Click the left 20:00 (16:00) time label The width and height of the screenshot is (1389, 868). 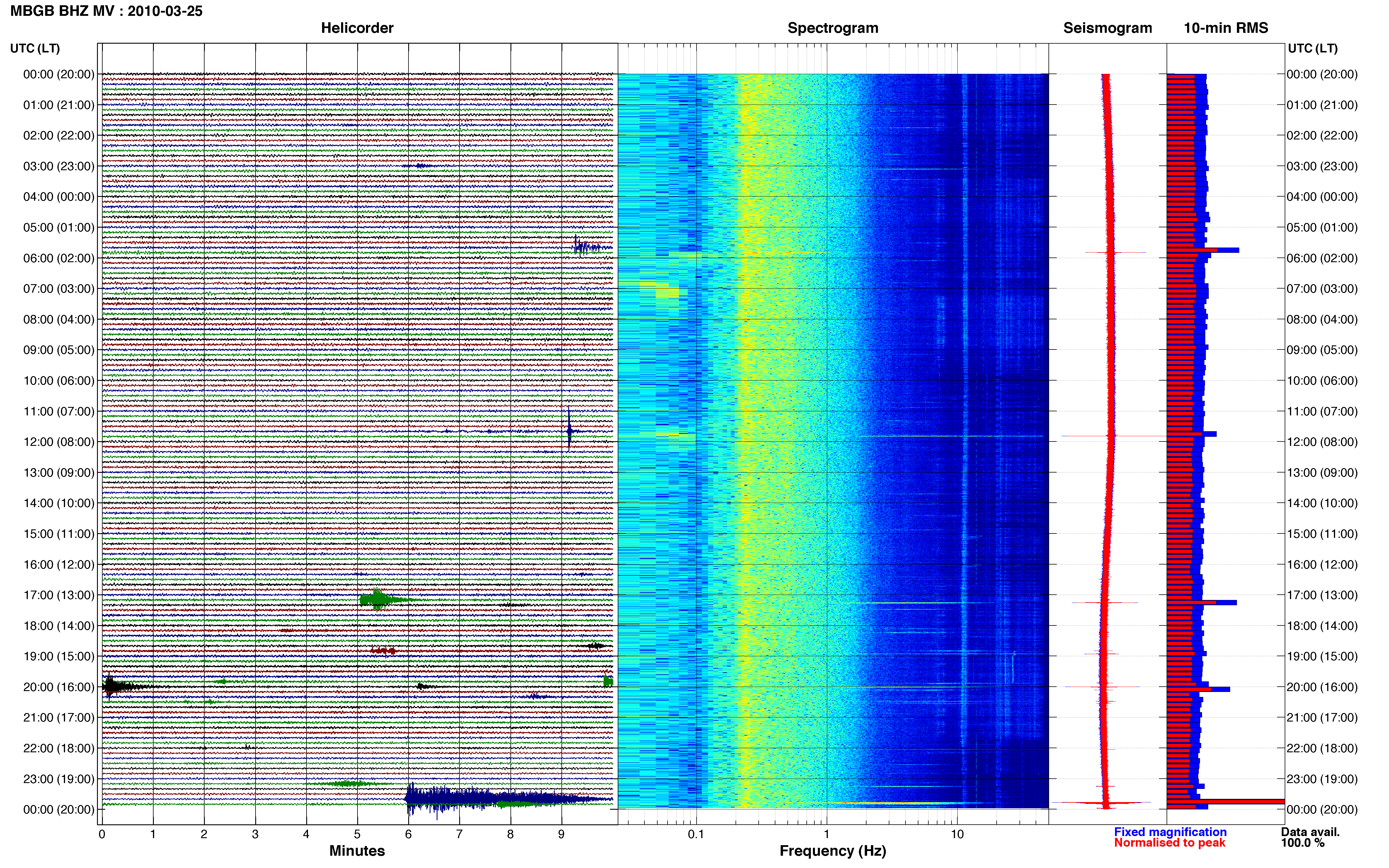point(59,687)
